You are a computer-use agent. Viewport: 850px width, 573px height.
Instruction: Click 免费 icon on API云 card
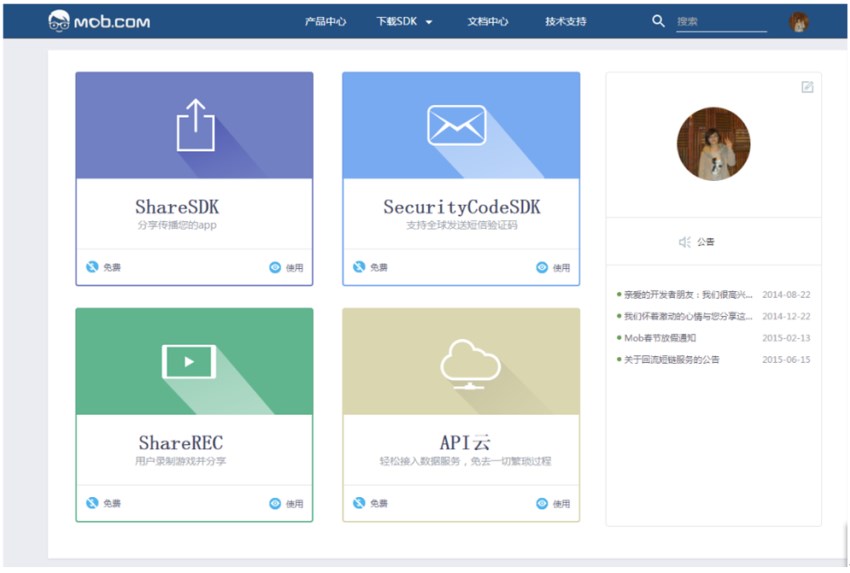tap(359, 503)
